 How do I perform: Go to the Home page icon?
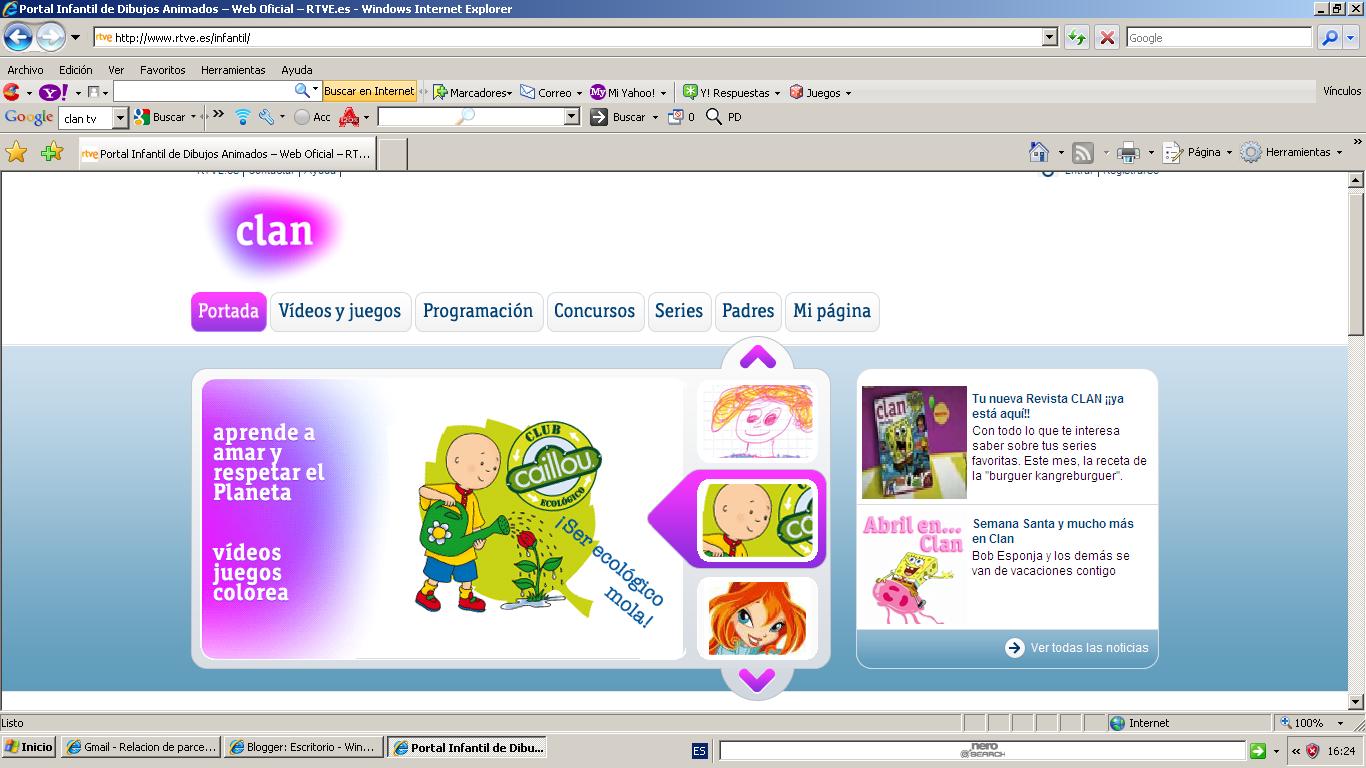[x=1039, y=152]
